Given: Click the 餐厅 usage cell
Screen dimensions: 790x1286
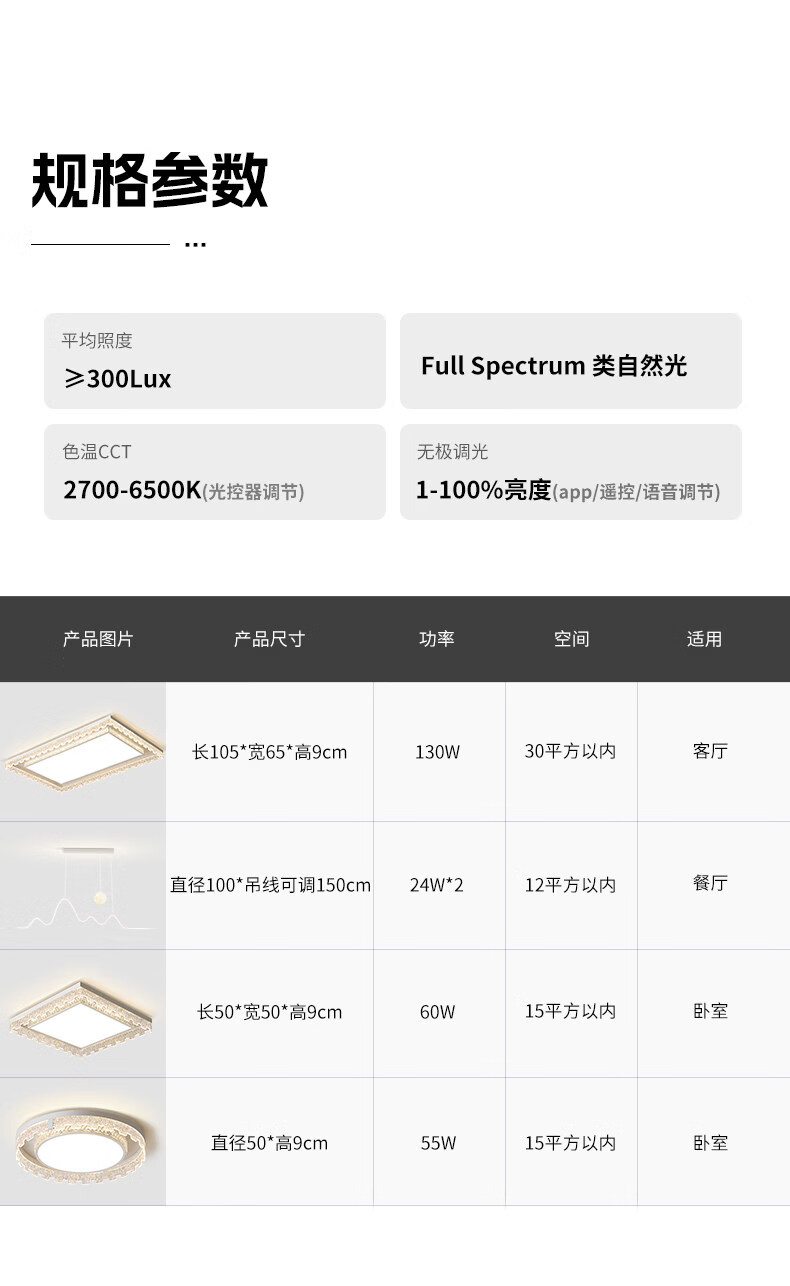Looking at the screenshot, I should (710, 883).
